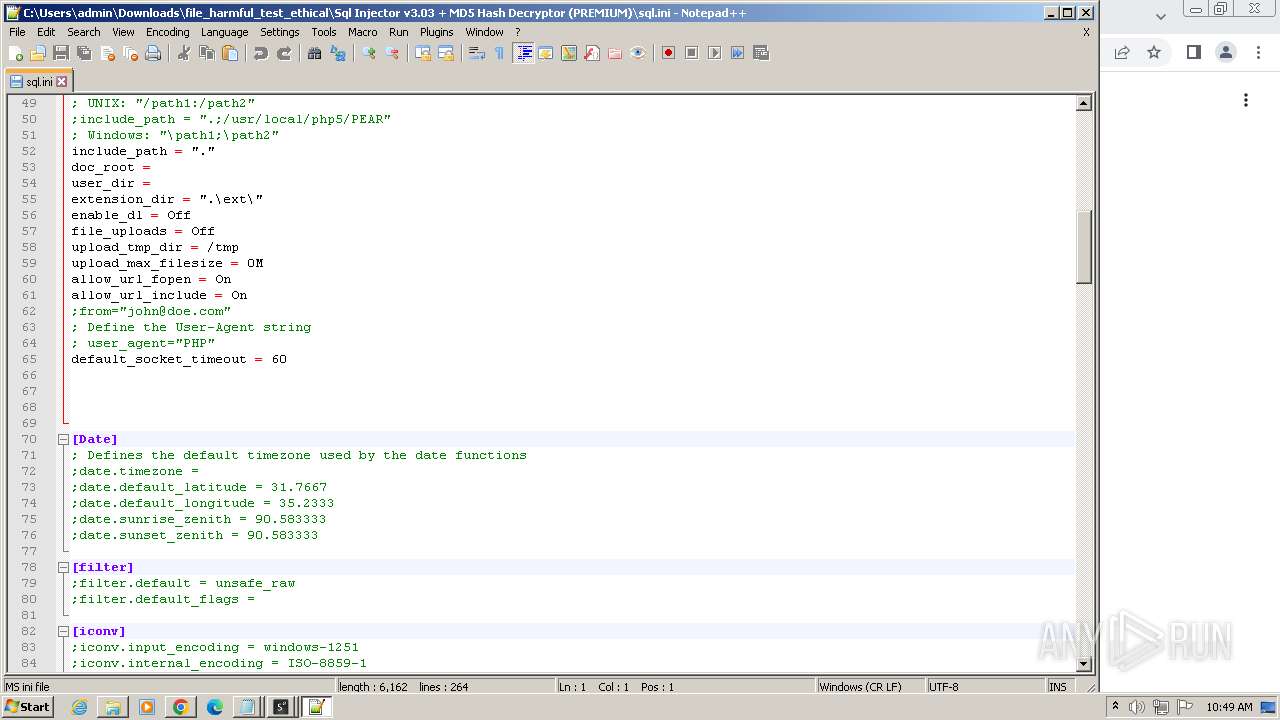Open the Search menu
The image size is (1280, 720).
pos(84,32)
